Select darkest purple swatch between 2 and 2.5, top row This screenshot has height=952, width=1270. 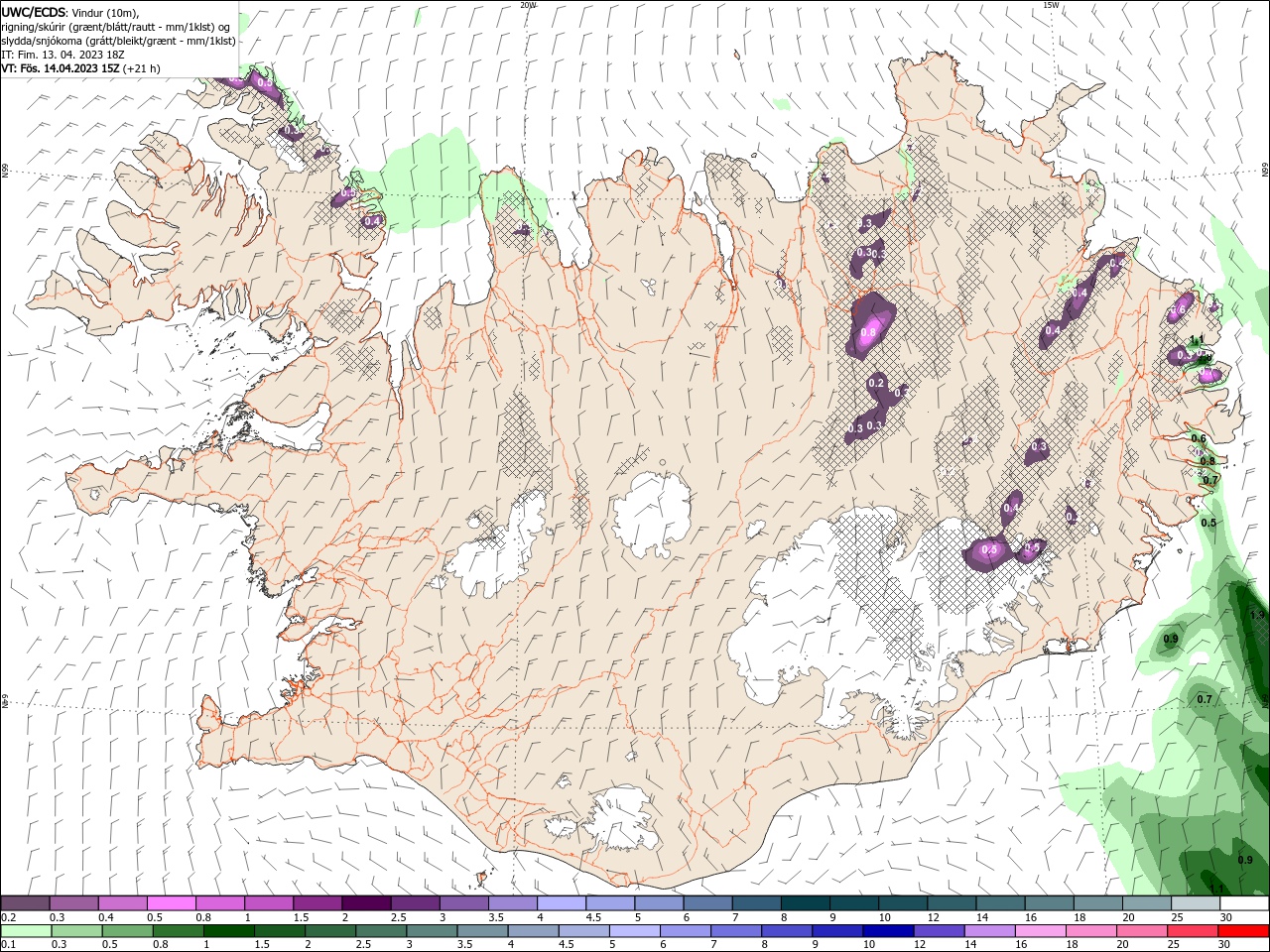pyautogui.click(x=366, y=903)
